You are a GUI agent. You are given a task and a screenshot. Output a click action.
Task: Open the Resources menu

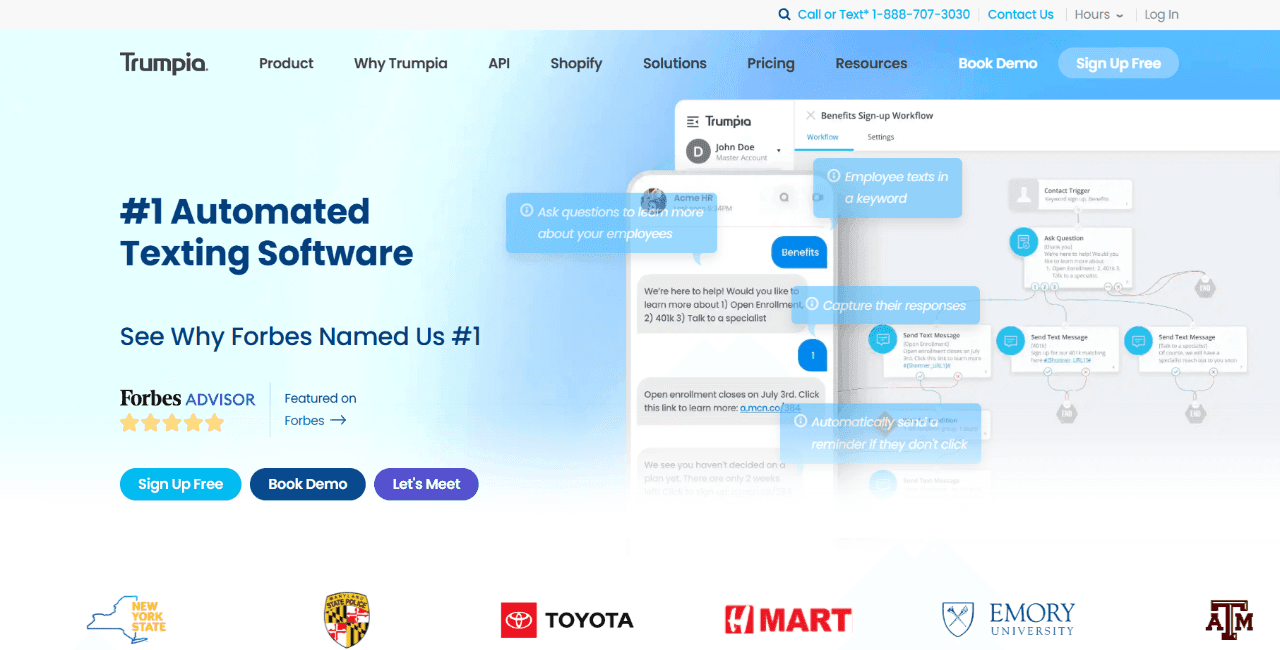pos(872,63)
